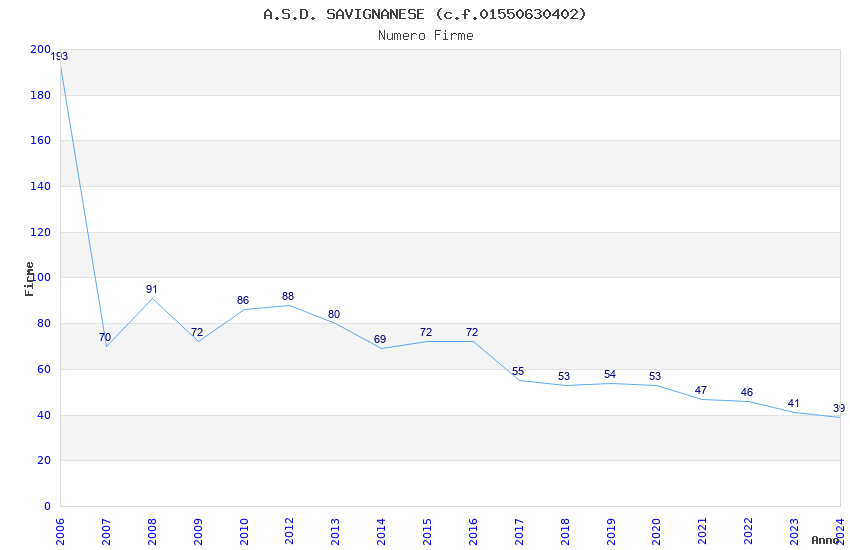850x550 pixels.
Task: Pick the 86 data label for 2010
Action: point(243,300)
